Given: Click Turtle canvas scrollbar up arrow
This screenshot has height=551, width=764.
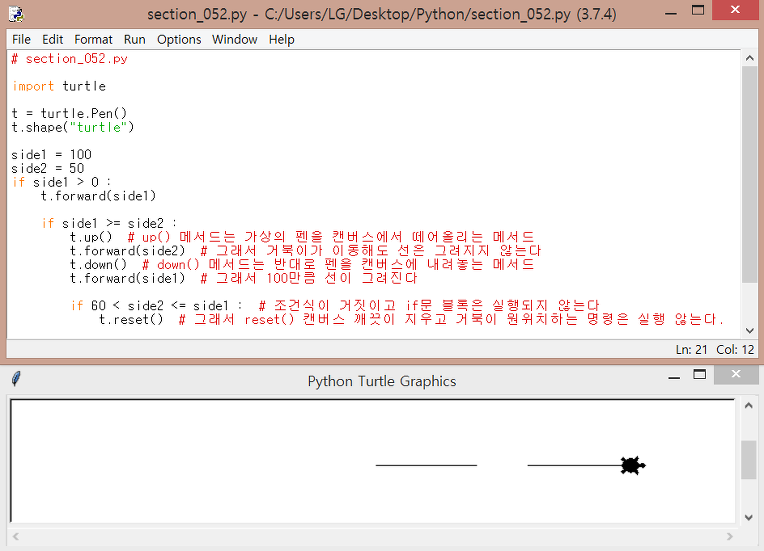Looking at the screenshot, I should pos(748,405).
